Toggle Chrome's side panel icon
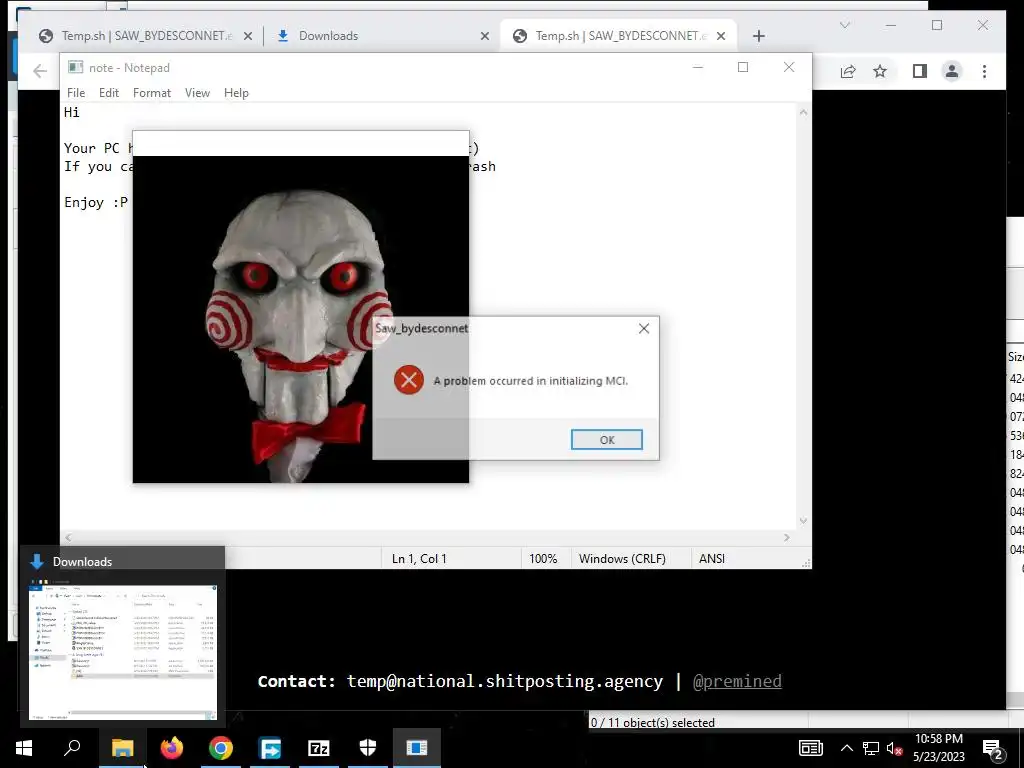The height and width of the screenshot is (768, 1024). coord(920,71)
